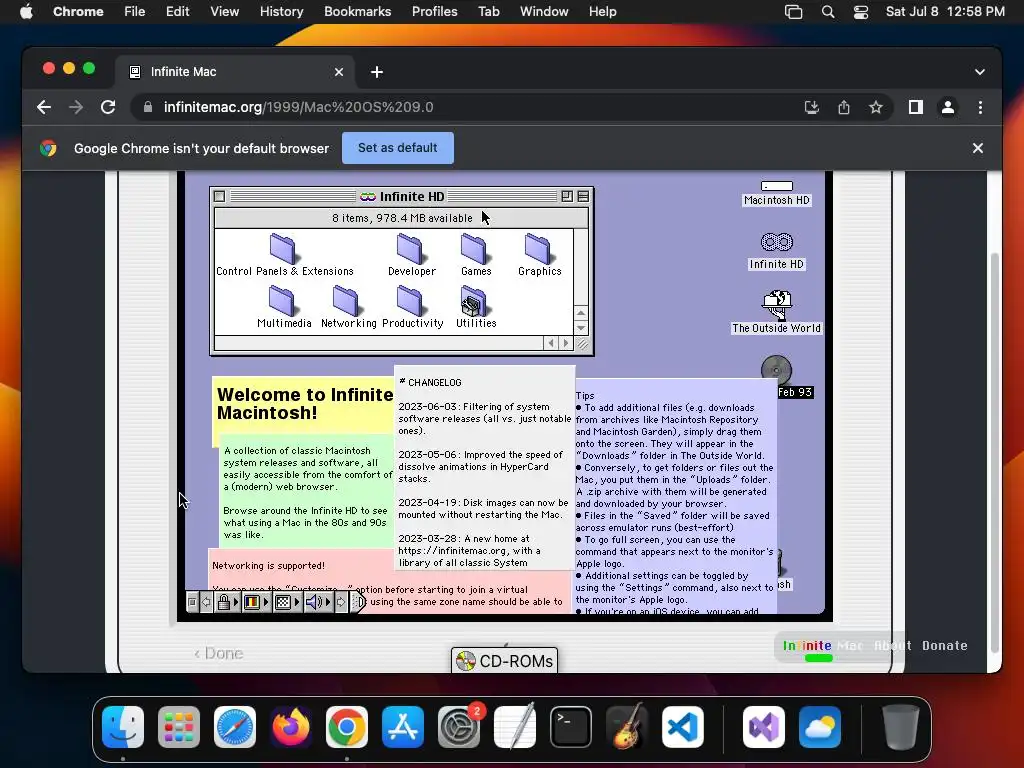Screen dimensions: 1024x768
Task: Launch Visual Studio Code from the Dock
Action: pos(682,727)
